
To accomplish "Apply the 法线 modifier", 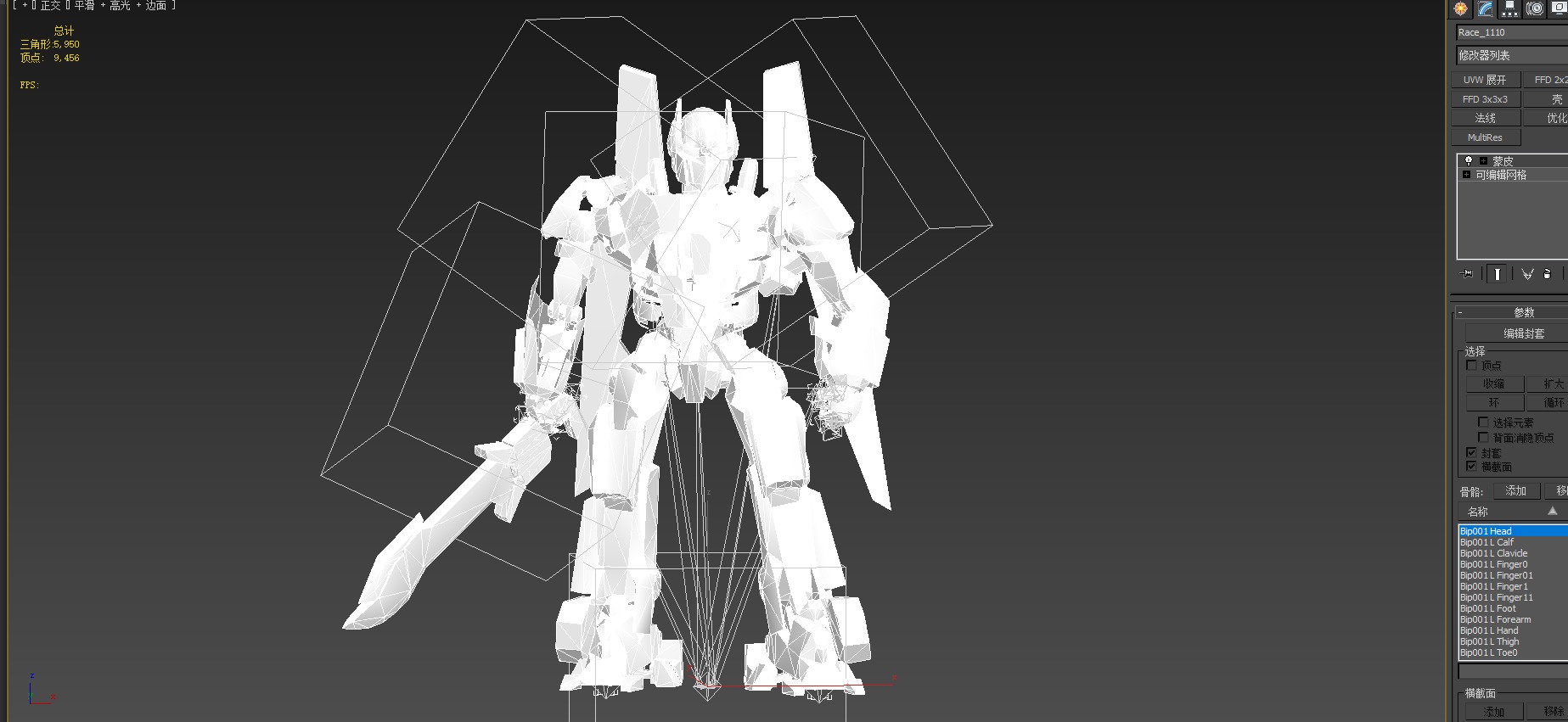I will coord(1485,118).
